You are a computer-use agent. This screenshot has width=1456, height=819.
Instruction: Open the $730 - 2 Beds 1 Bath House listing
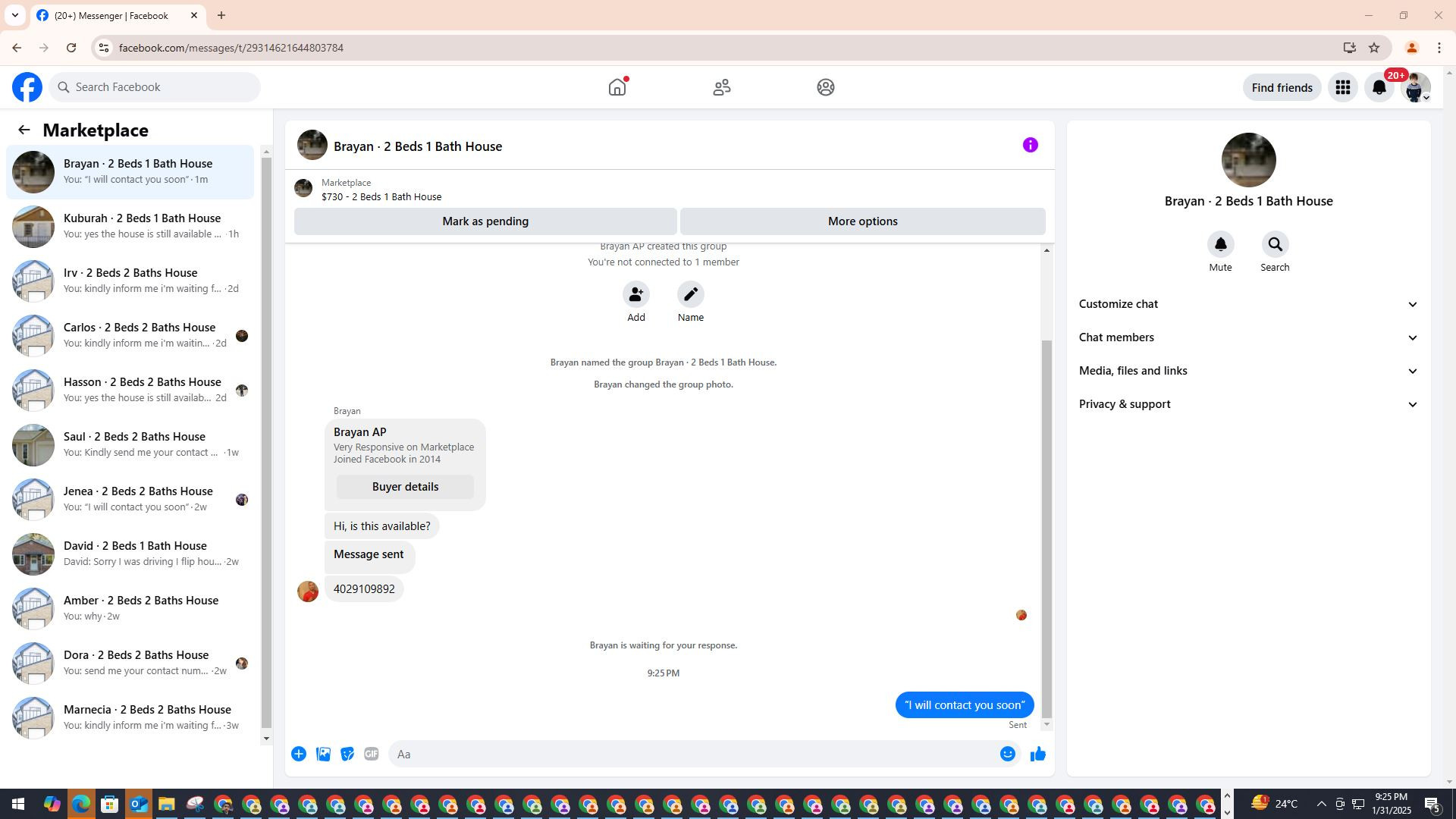click(381, 196)
